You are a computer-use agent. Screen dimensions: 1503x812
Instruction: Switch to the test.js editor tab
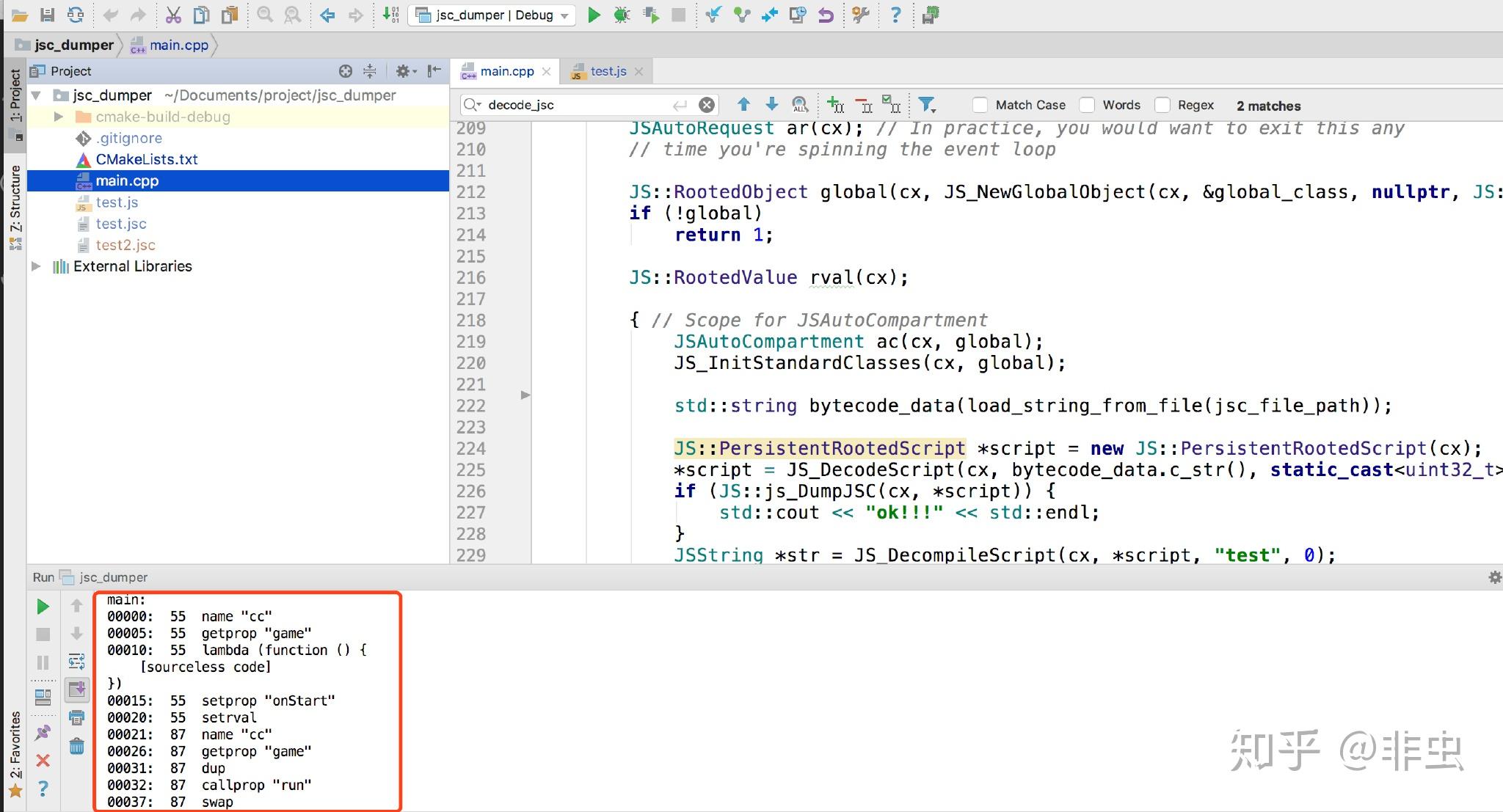608,71
